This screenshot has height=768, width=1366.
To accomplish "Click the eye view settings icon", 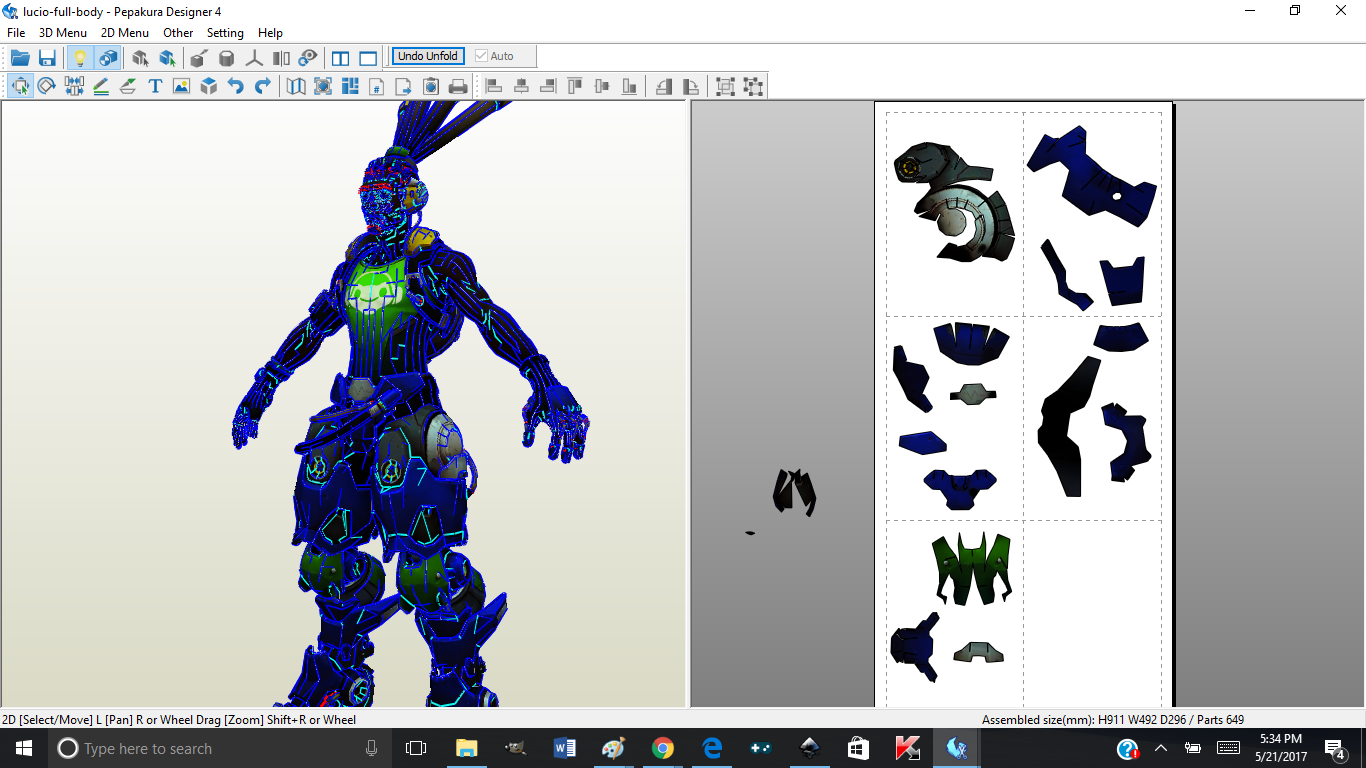I will [x=308, y=58].
